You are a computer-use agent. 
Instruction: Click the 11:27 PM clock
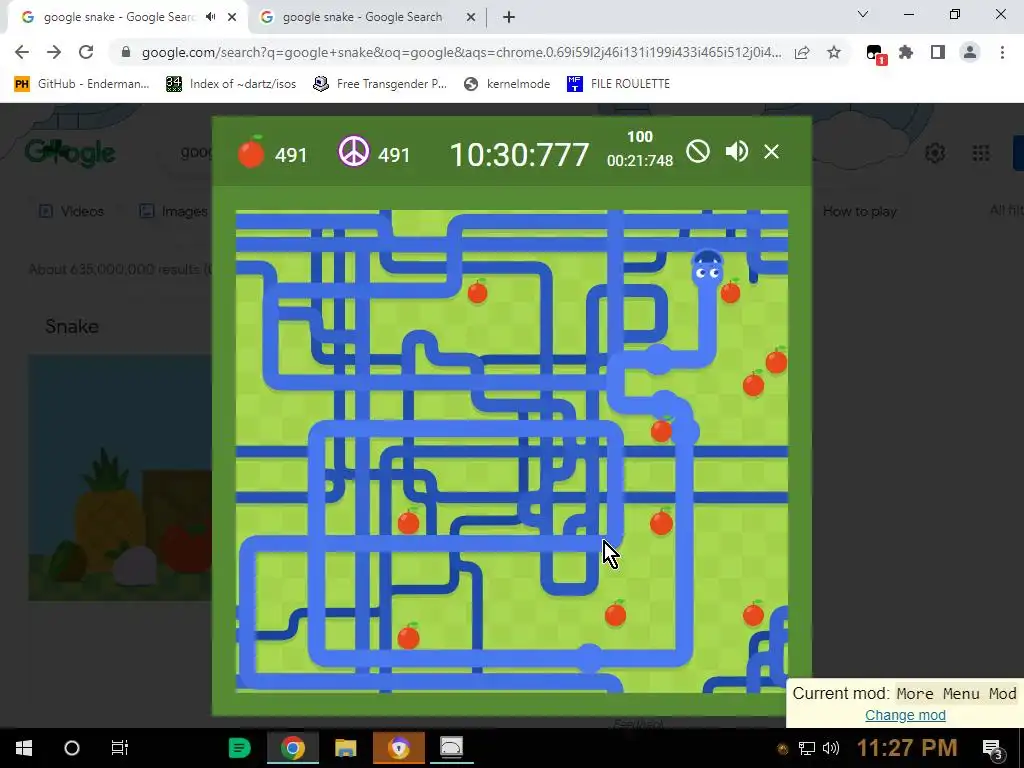[907, 748]
